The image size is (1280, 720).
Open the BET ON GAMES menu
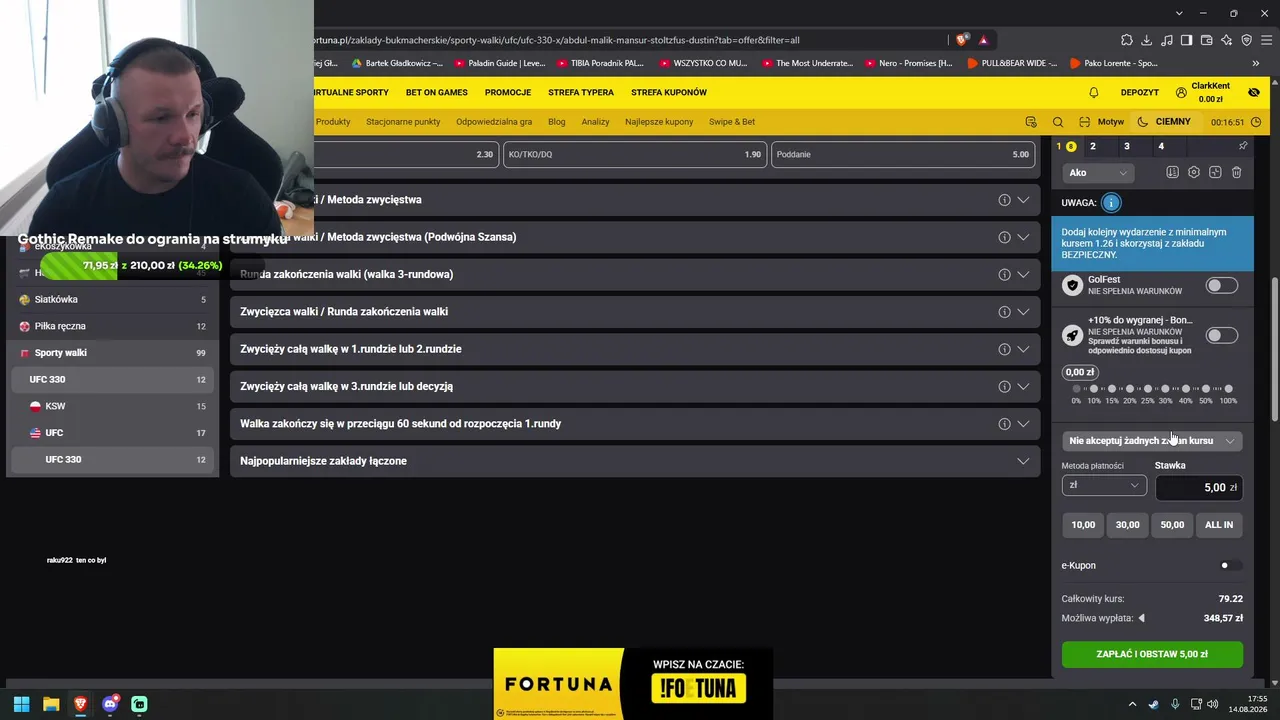[437, 93]
